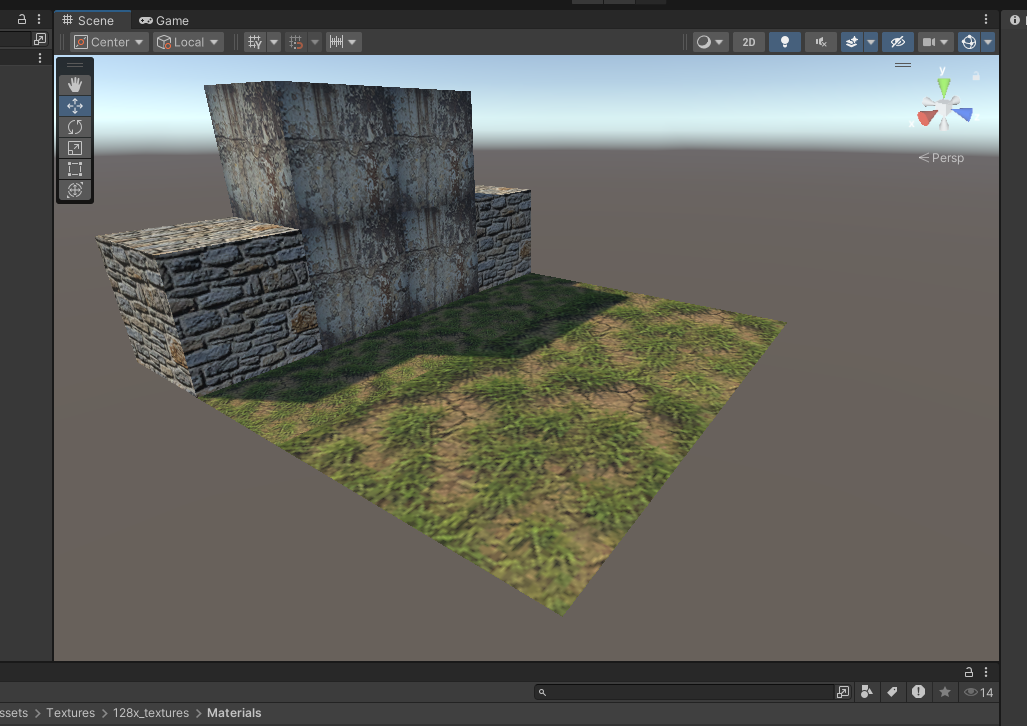Select the Rect tool
This screenshot has height=726, width=1027.
click(x=75, y=169)
